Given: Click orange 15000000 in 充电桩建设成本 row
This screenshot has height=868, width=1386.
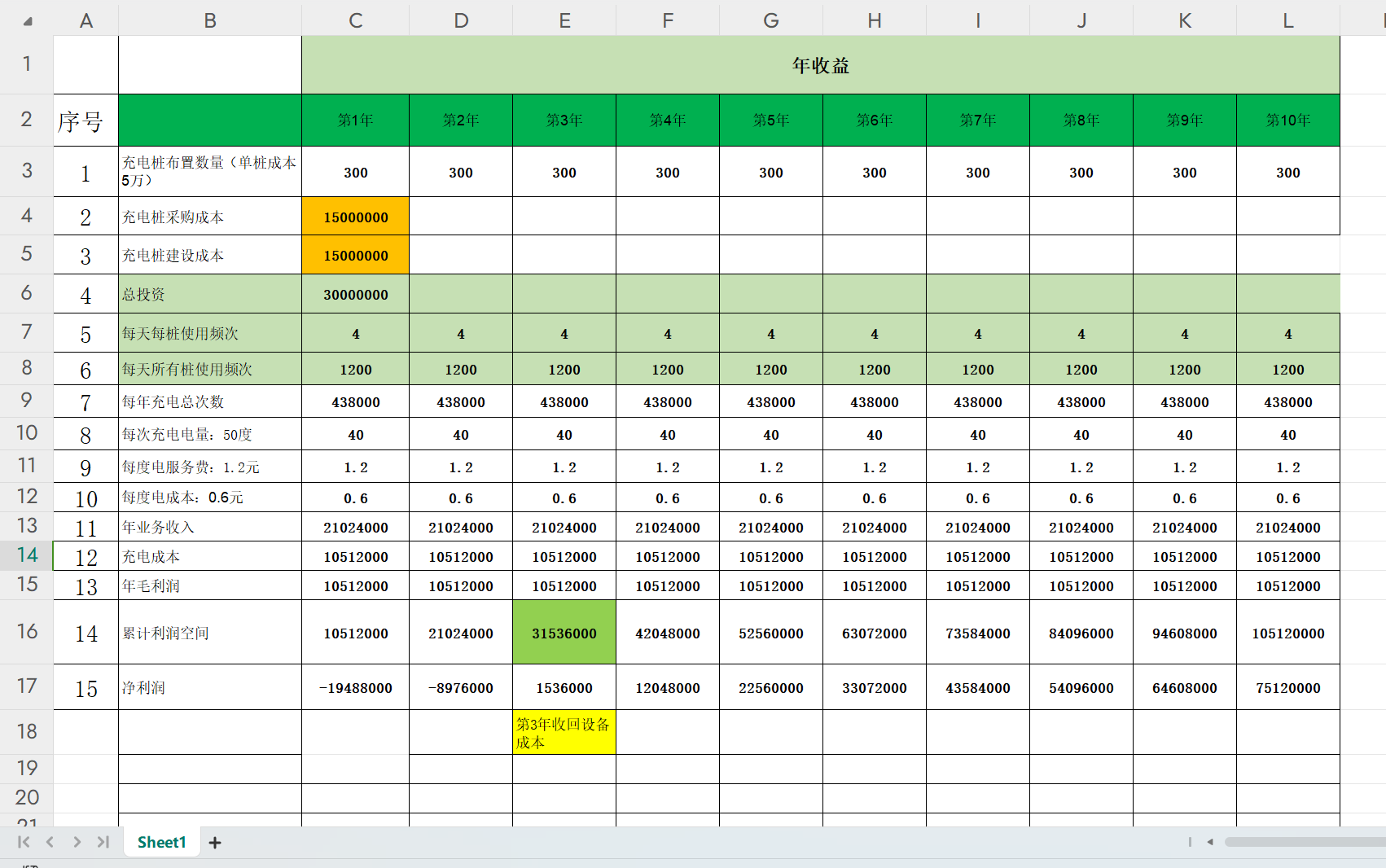Looking at the screenshot, I should pos(355,255).
